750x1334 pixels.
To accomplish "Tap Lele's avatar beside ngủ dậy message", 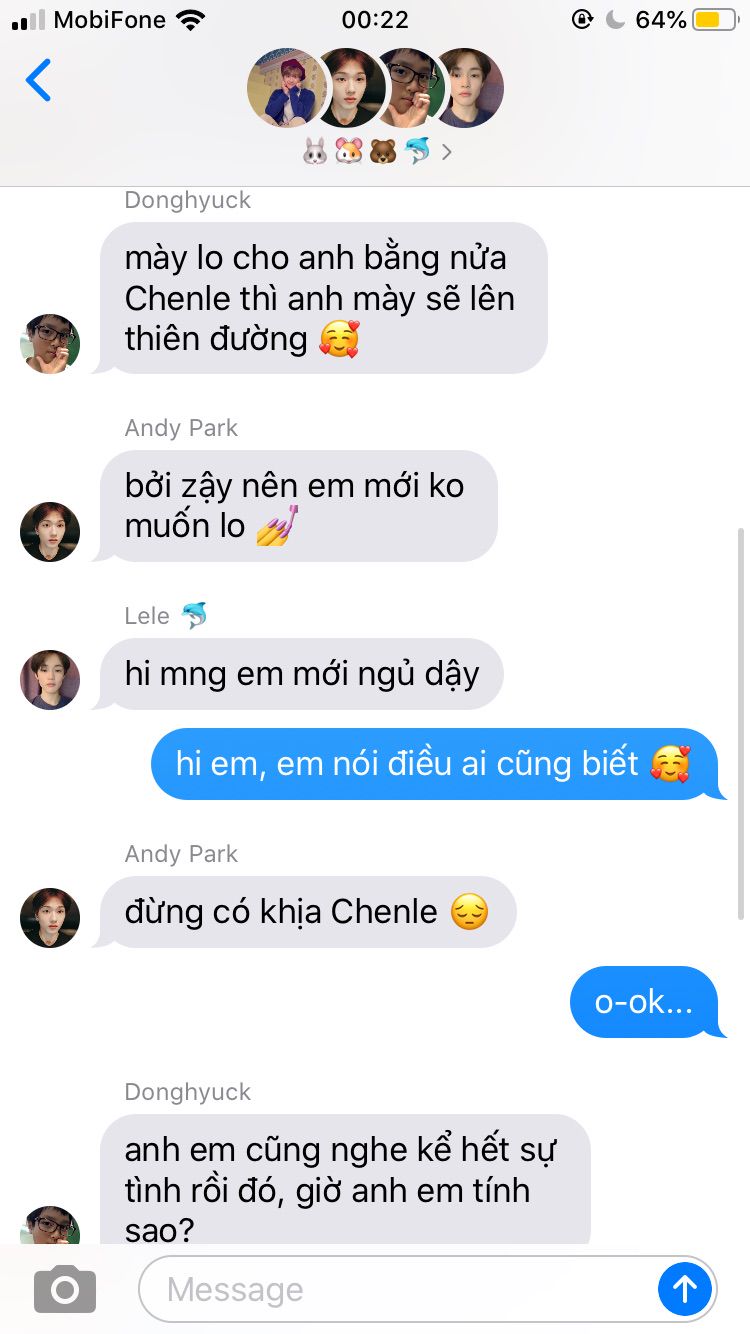I will (x=50, y=680).
